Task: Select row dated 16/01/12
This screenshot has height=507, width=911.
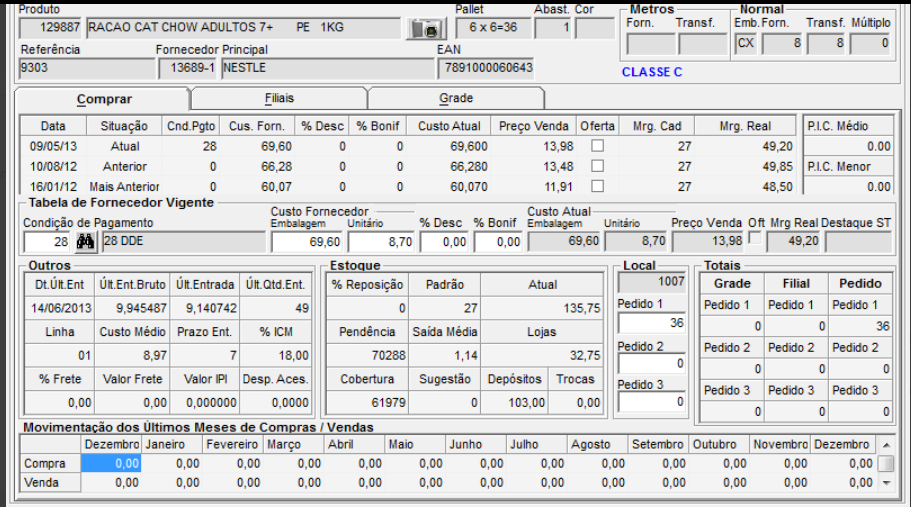Action: tap(408, 186)
